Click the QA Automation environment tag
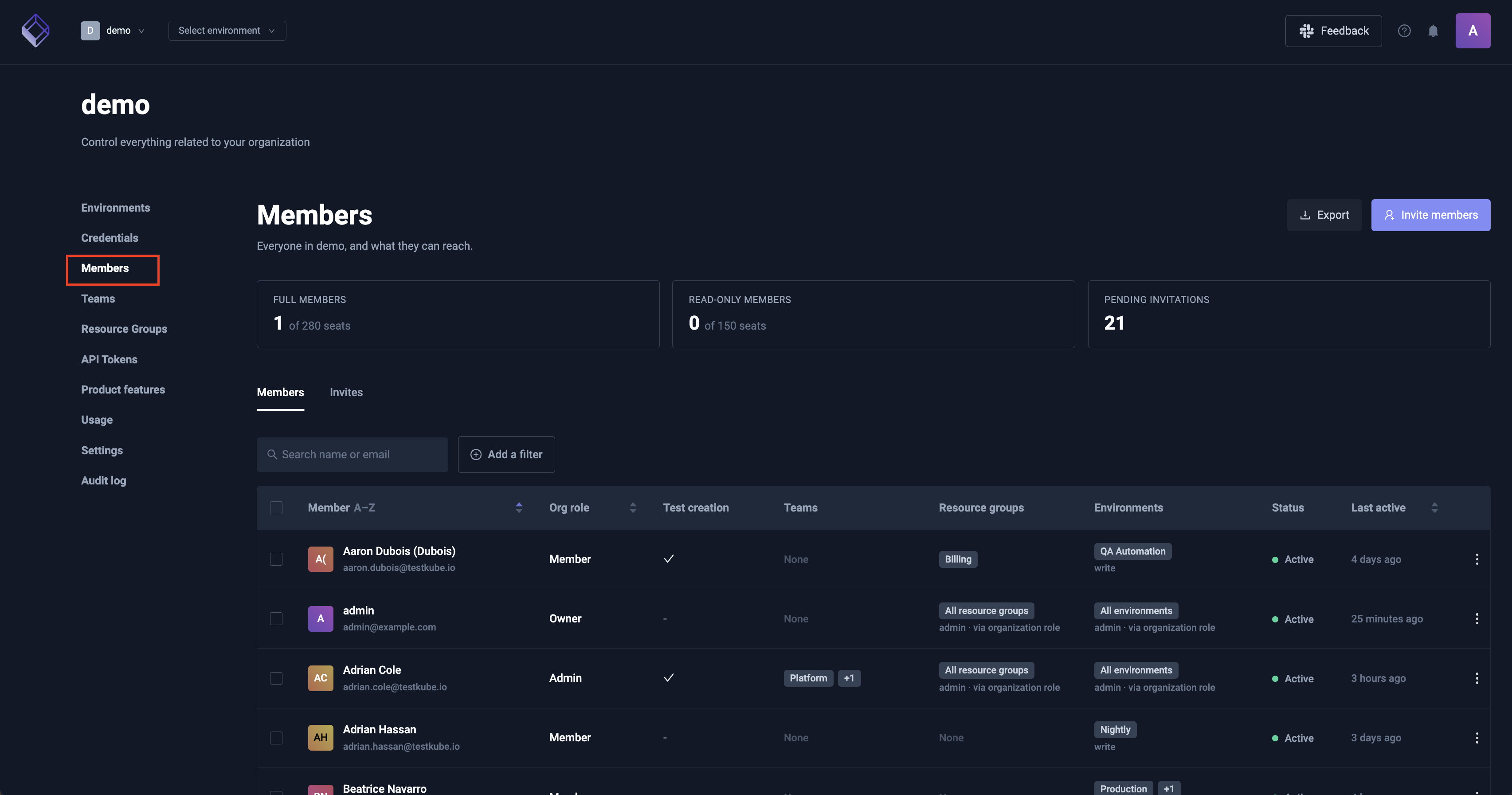The image size is (1512, 795). [x=1132, y=551]
